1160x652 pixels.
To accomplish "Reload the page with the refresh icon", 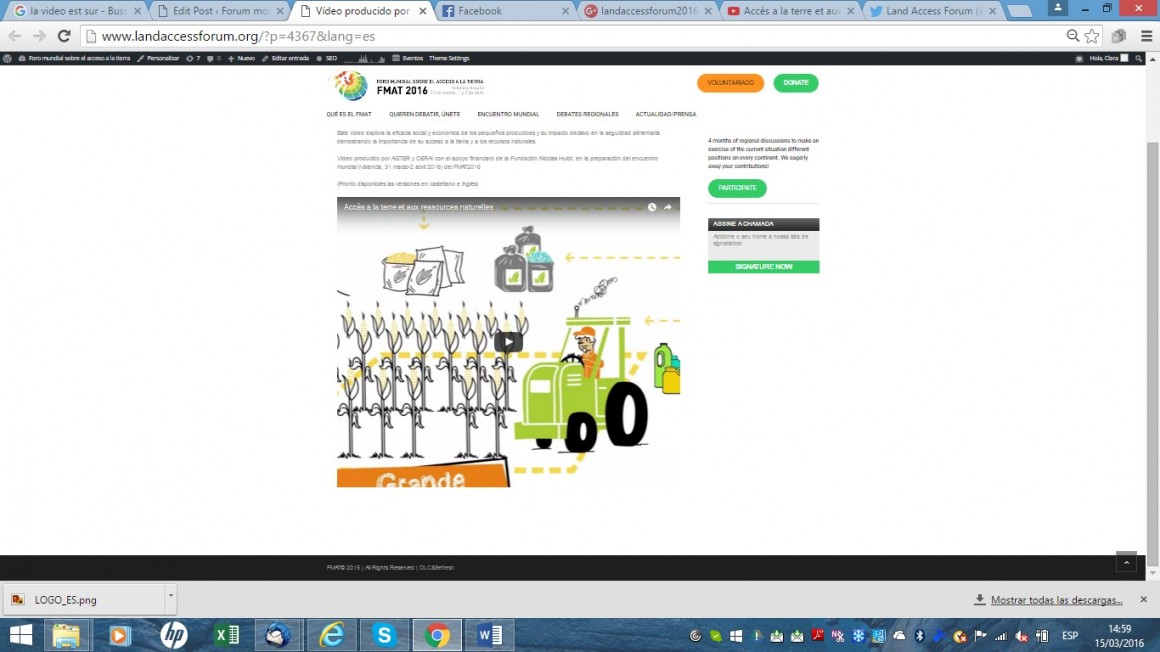I will [x=64, y=36].
